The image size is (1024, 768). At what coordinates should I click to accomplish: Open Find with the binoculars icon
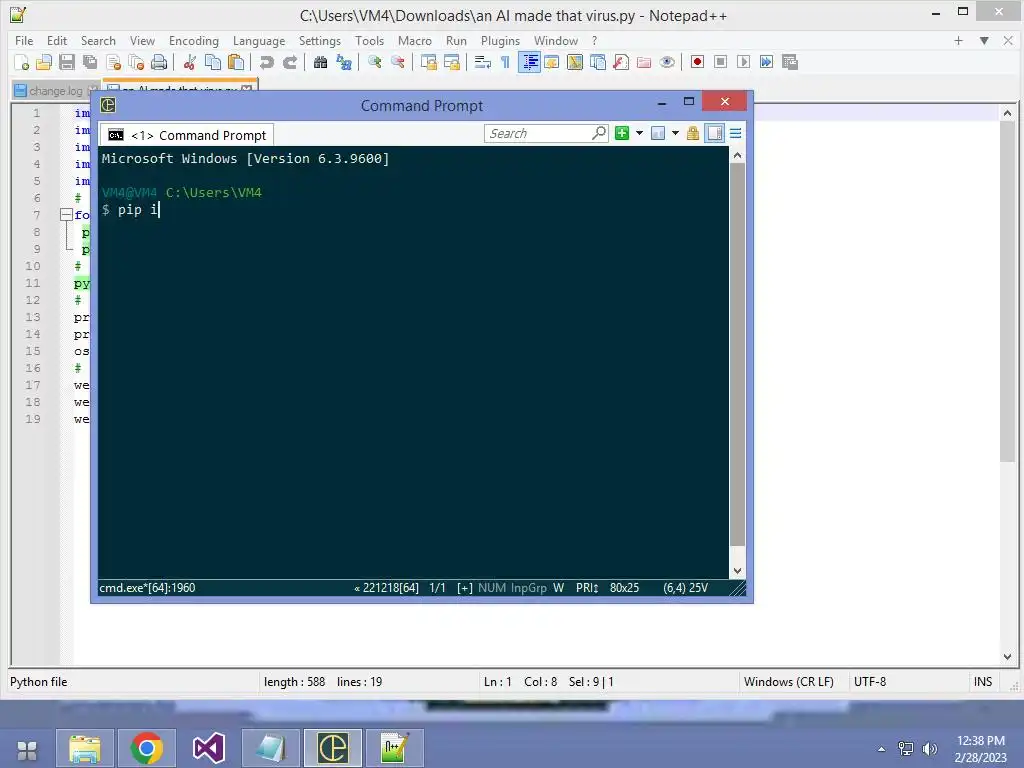click(320, 62)
